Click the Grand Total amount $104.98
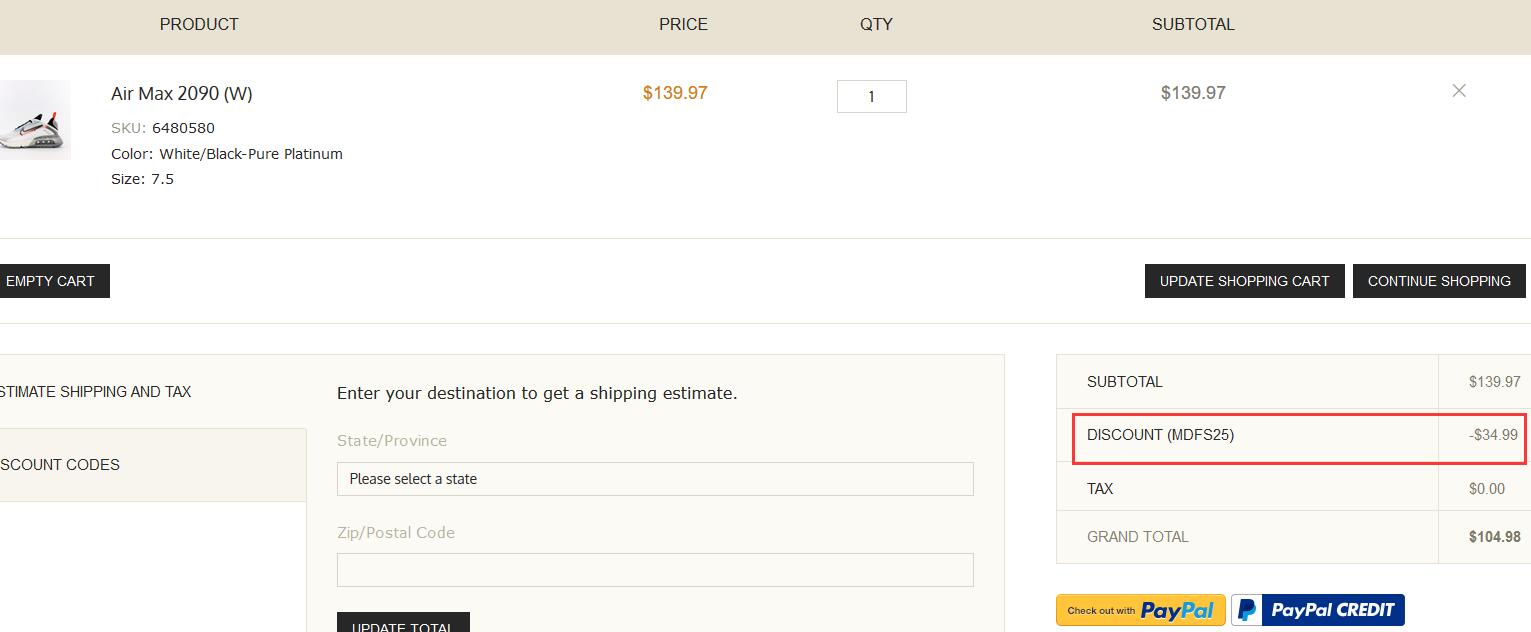The height and width of the screenshot is (632, 1531). coord(1494,537)
